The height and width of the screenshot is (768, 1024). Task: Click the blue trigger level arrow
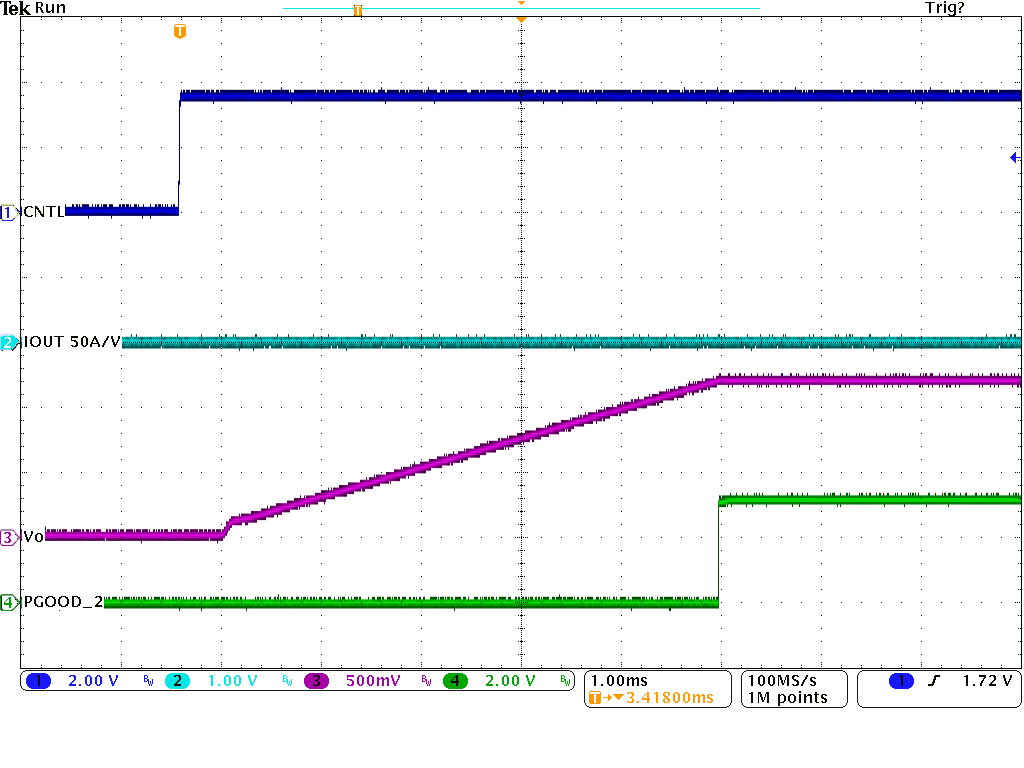click(x=1014, y=158)
